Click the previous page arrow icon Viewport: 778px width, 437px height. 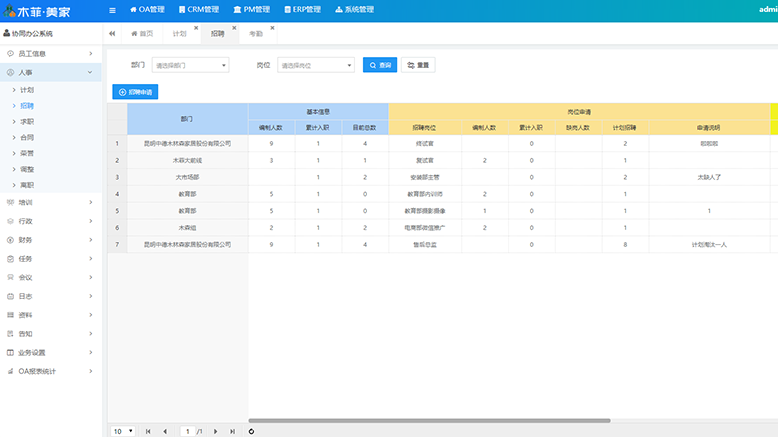point(165,431)
